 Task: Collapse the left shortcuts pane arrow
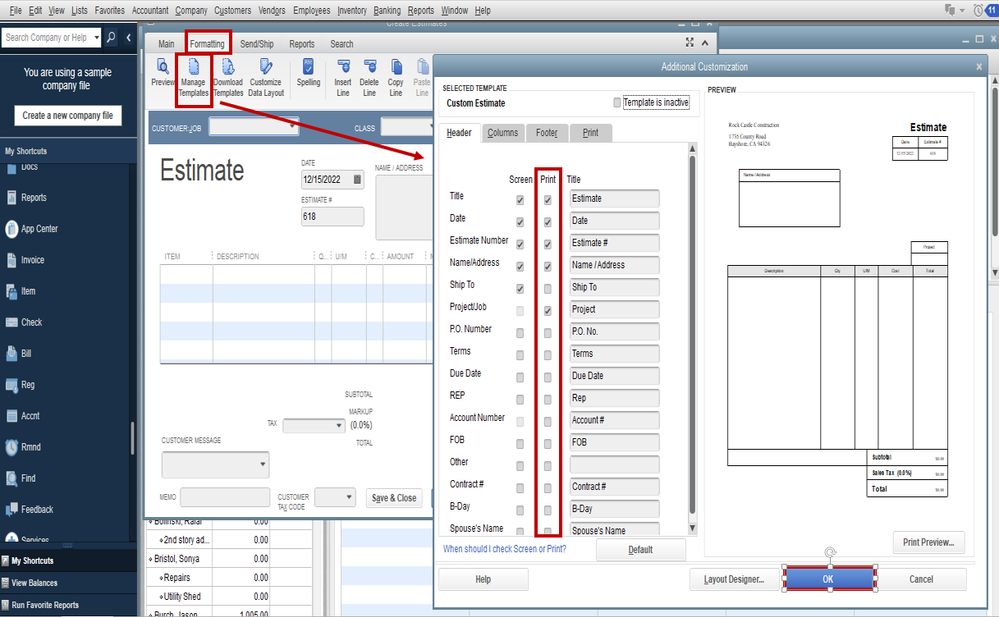(x=129, y=38)
